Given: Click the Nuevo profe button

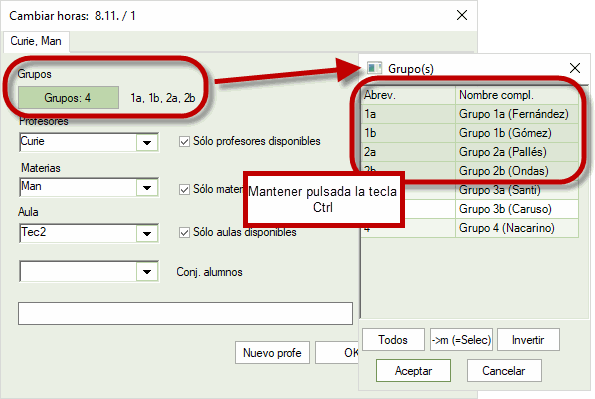Looking at the screenshot, I should 272,353.
